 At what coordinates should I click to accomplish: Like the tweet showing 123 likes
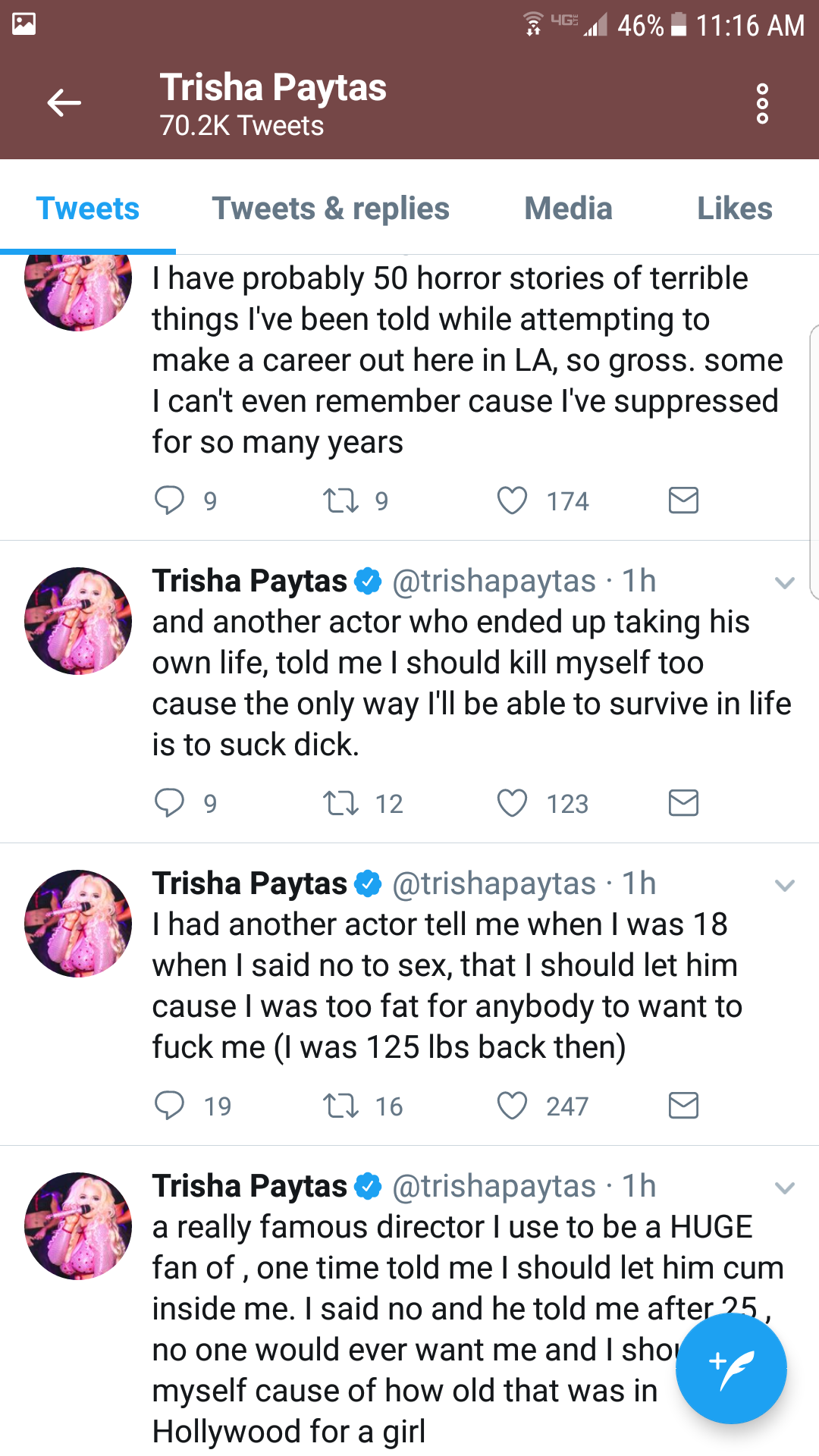coord(512,803)
